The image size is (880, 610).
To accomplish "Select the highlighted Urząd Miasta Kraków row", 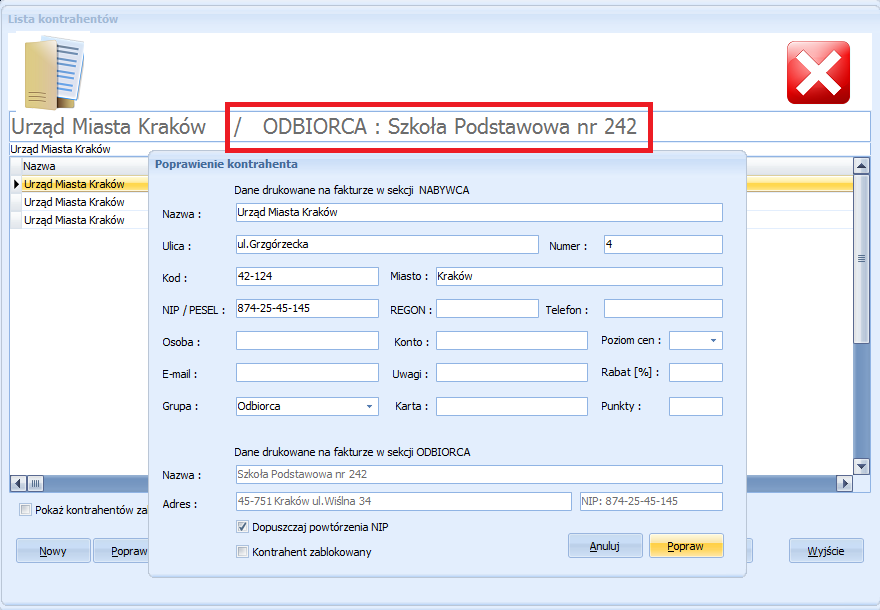I will (x=80, y=184).
